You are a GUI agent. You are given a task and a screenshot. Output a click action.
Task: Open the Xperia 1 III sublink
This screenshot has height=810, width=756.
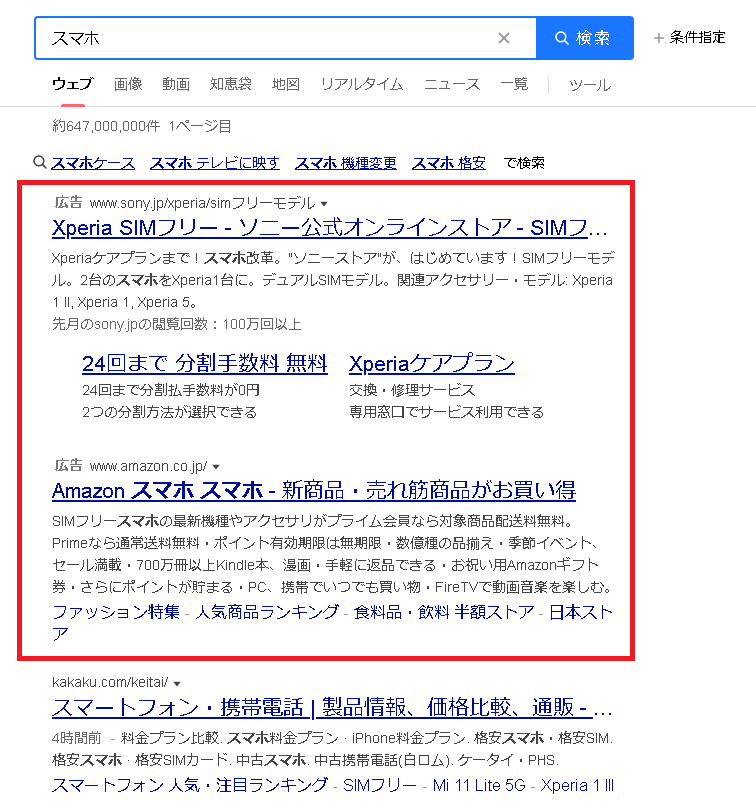[577, 785]
